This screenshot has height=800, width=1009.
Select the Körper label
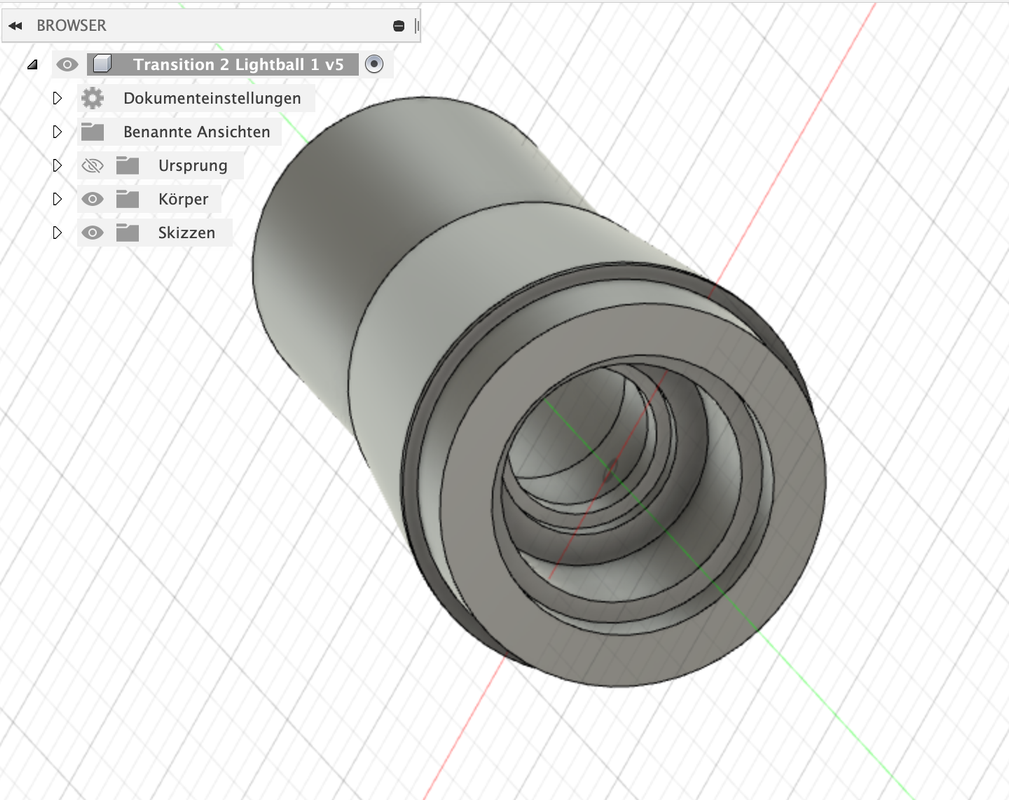(183, 200)
